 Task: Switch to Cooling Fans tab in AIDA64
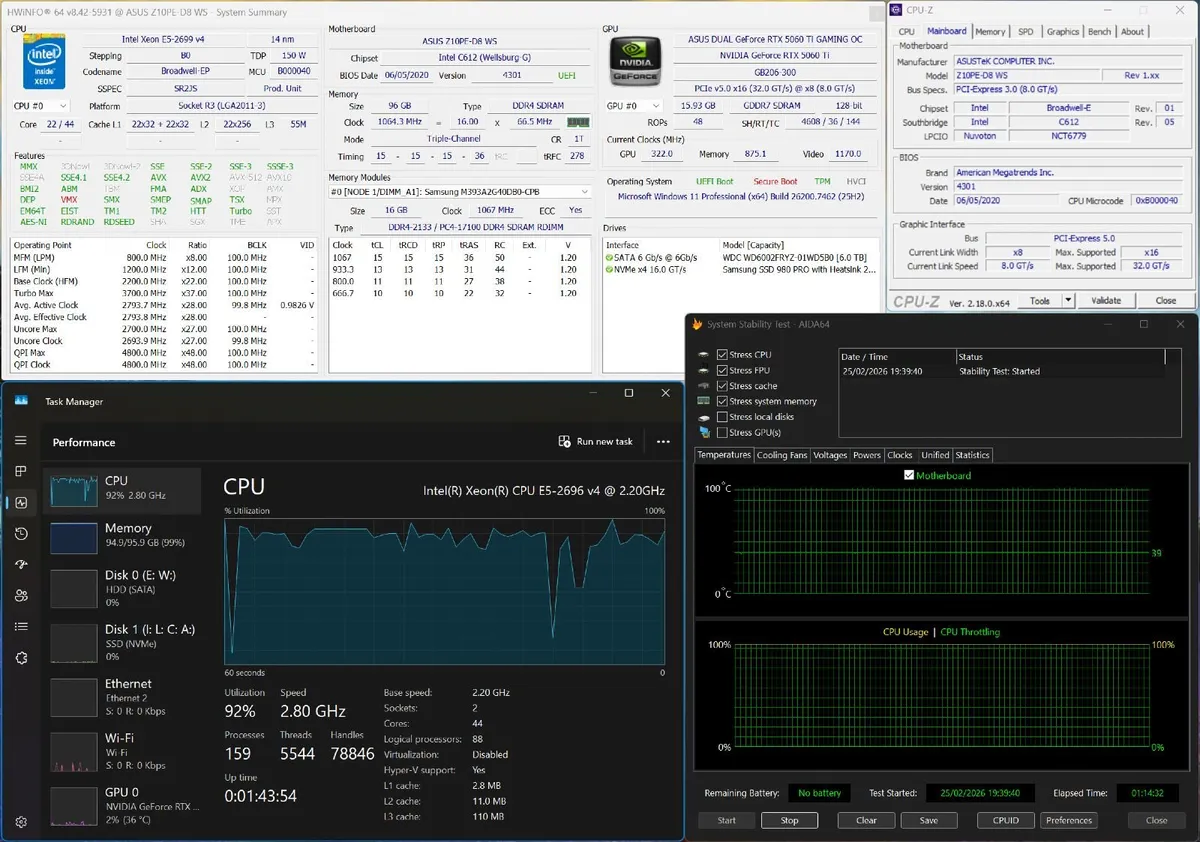click(x=782, y=455)
